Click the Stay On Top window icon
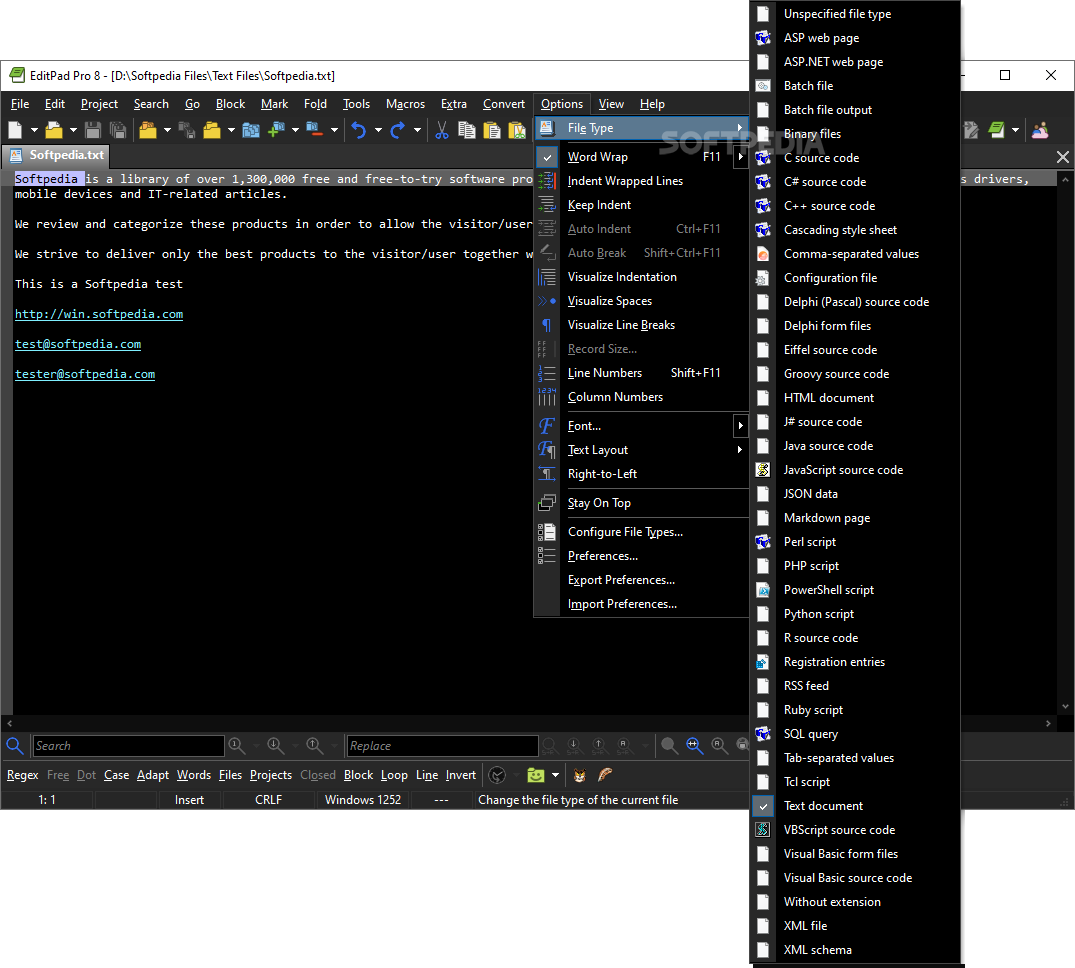 [x=546, y=503]
